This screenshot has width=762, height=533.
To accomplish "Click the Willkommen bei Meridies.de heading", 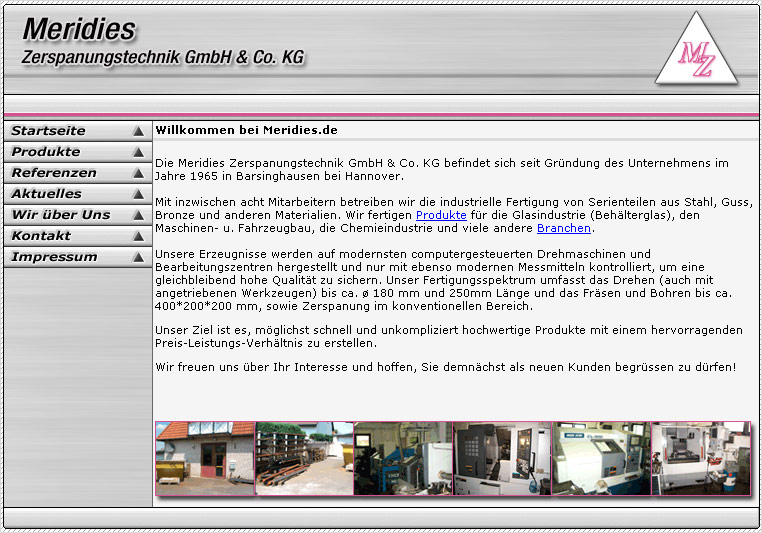I will click(x=246, y=130).
